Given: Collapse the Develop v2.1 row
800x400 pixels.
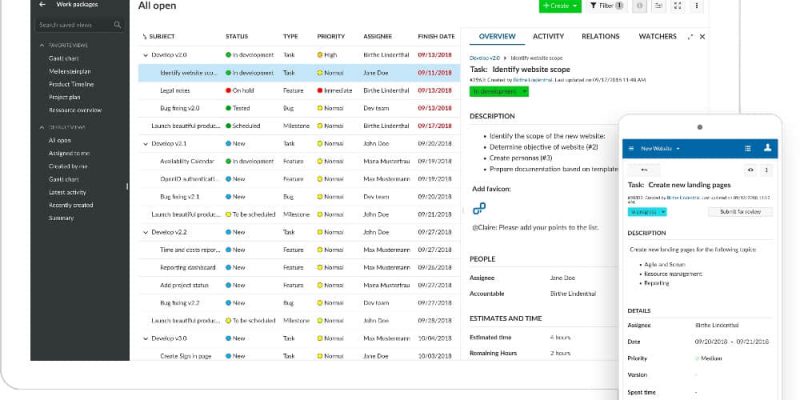Looking at the screenshot, I should [x=145, y=144].
